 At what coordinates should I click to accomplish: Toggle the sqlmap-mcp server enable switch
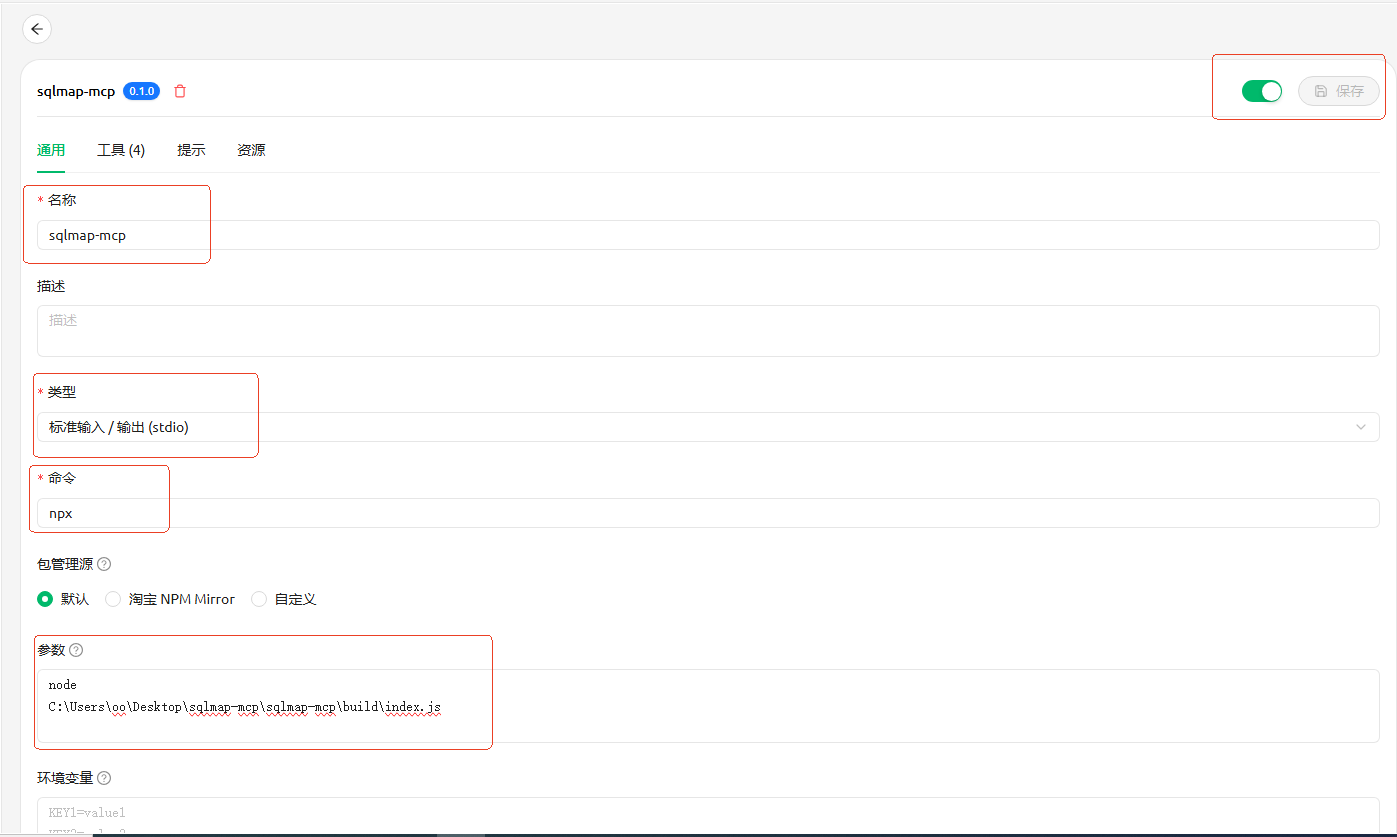1261,91
